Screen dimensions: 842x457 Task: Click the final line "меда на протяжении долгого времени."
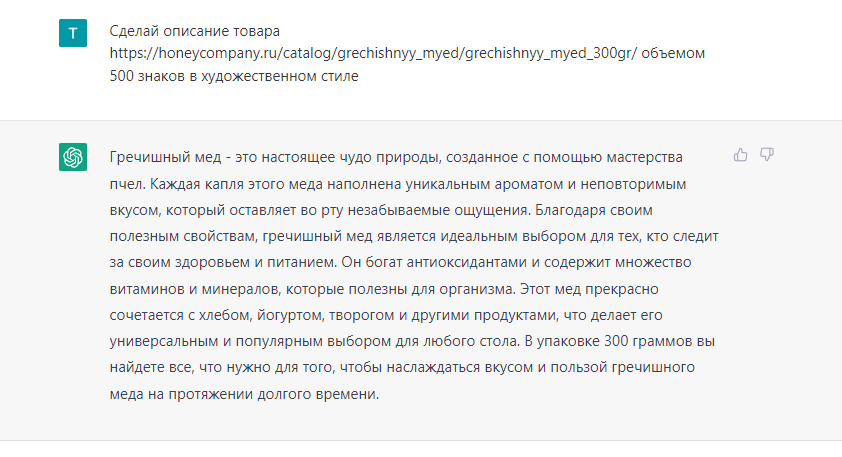(x=244, y=394)
